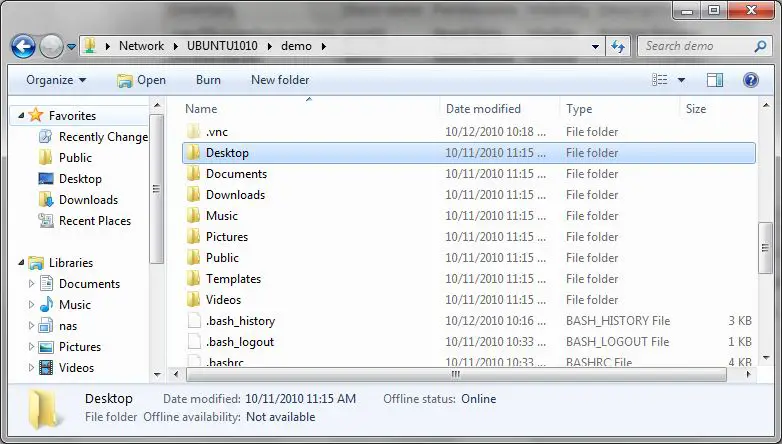Image resolution: width=782 pixels, height=444 pixels.
Task: Click the Refresh button beside address bar
Action: pyautogui.click(x=618, y=46)
